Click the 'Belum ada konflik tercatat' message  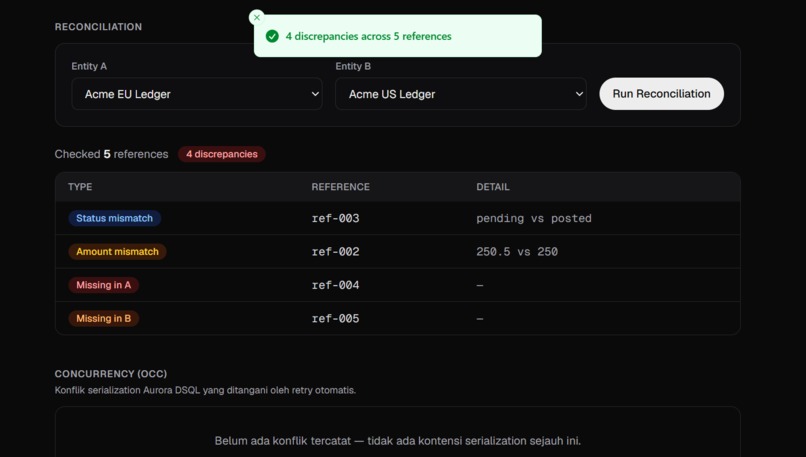[397, 441]
